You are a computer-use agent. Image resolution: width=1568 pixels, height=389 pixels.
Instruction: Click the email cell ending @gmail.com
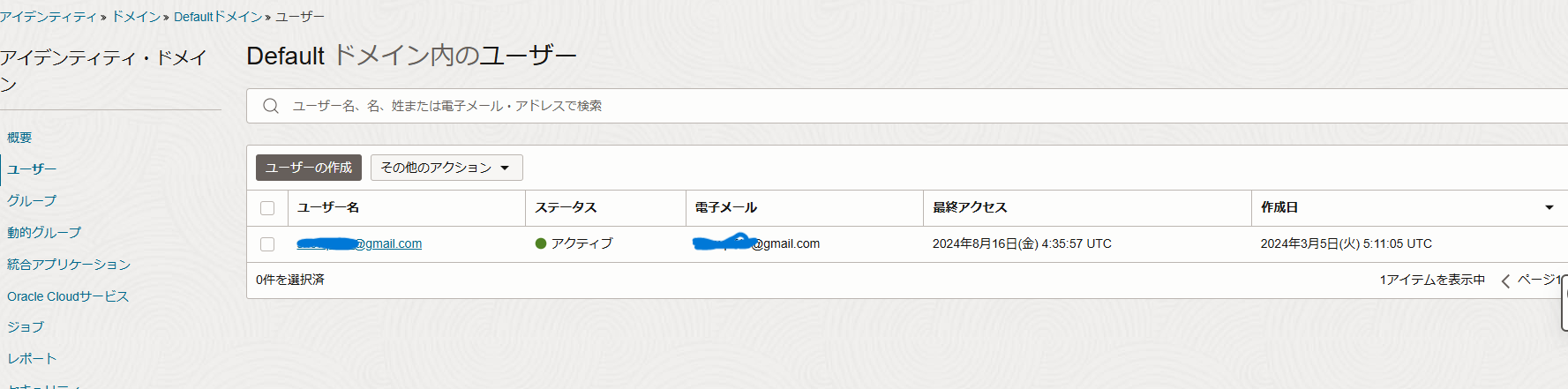click(x=757, y=243)
